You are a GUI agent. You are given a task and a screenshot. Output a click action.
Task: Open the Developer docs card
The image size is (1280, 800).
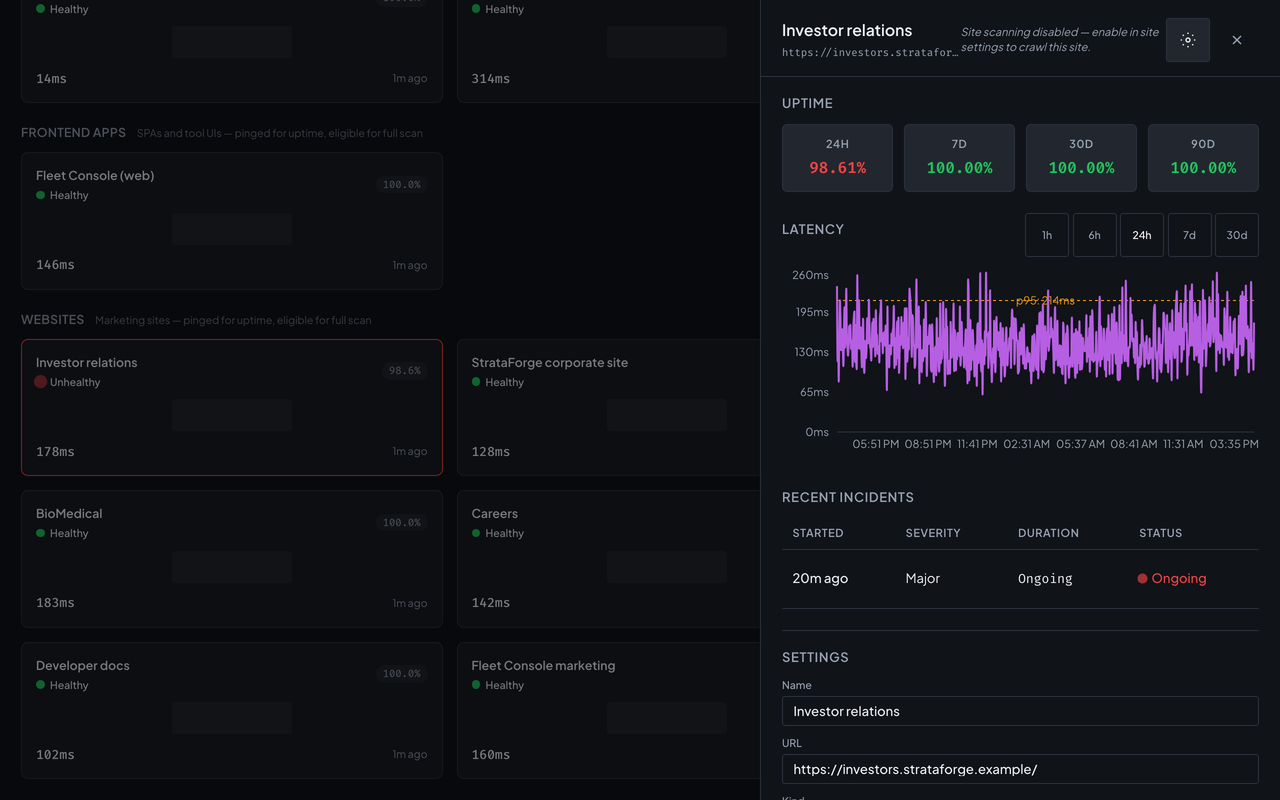[232, 710]
